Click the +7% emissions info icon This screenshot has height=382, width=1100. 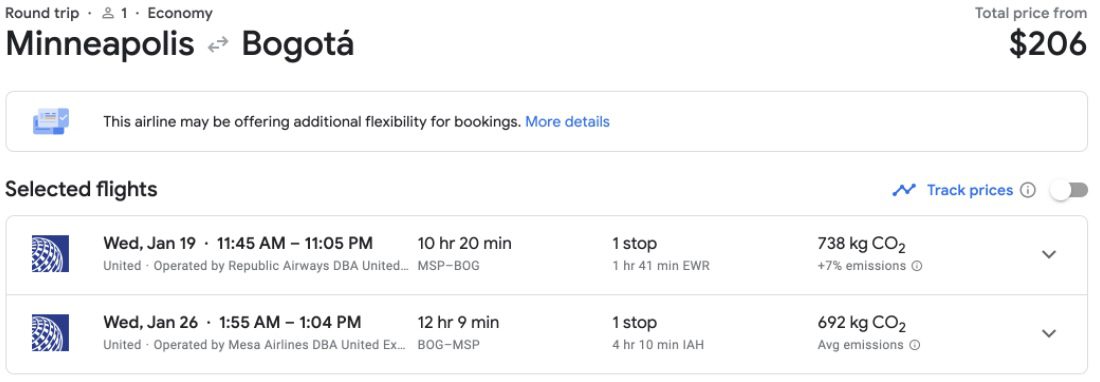tap(916, 266)
